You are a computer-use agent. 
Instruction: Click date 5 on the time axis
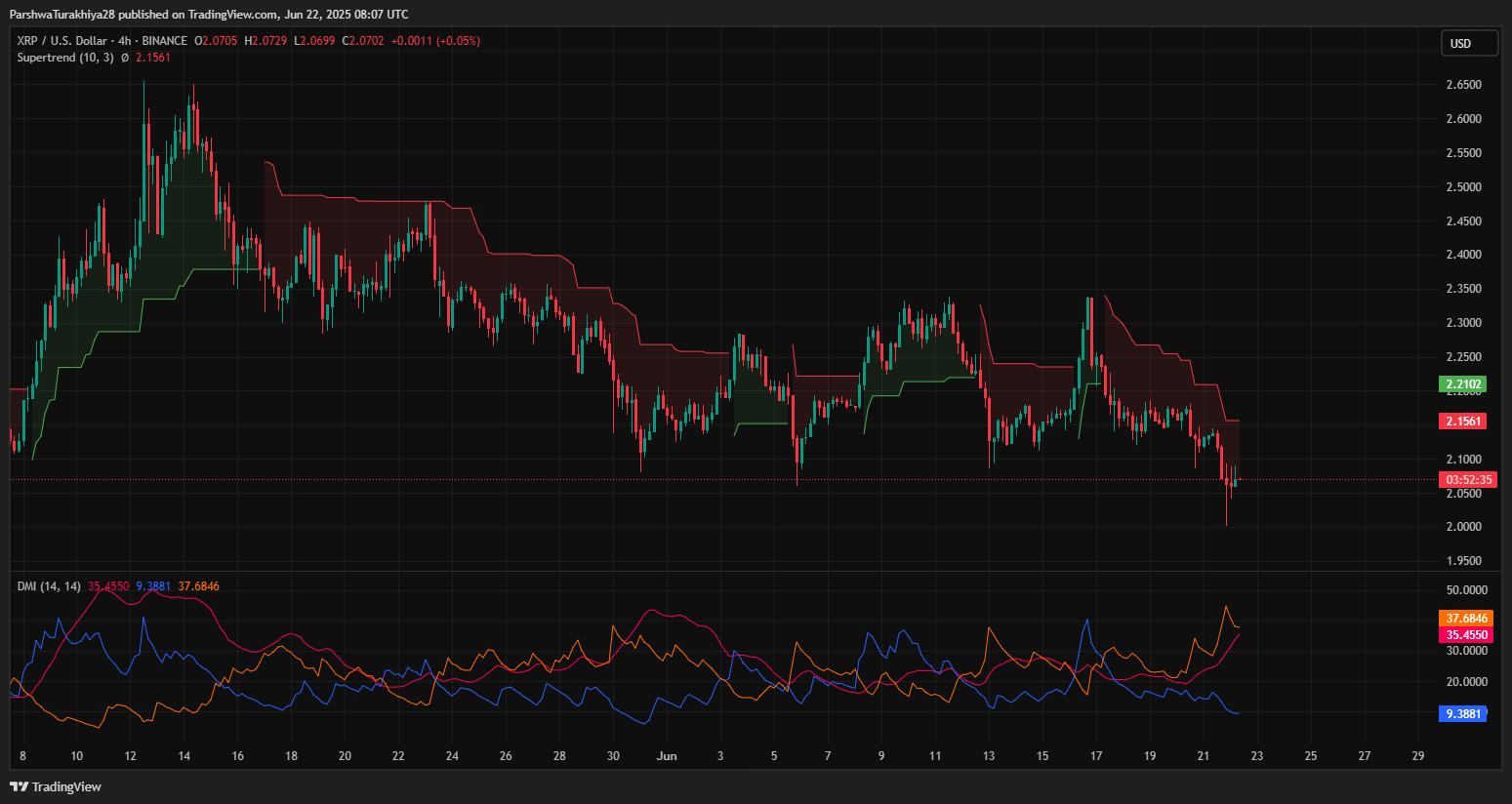coord(774,756)
